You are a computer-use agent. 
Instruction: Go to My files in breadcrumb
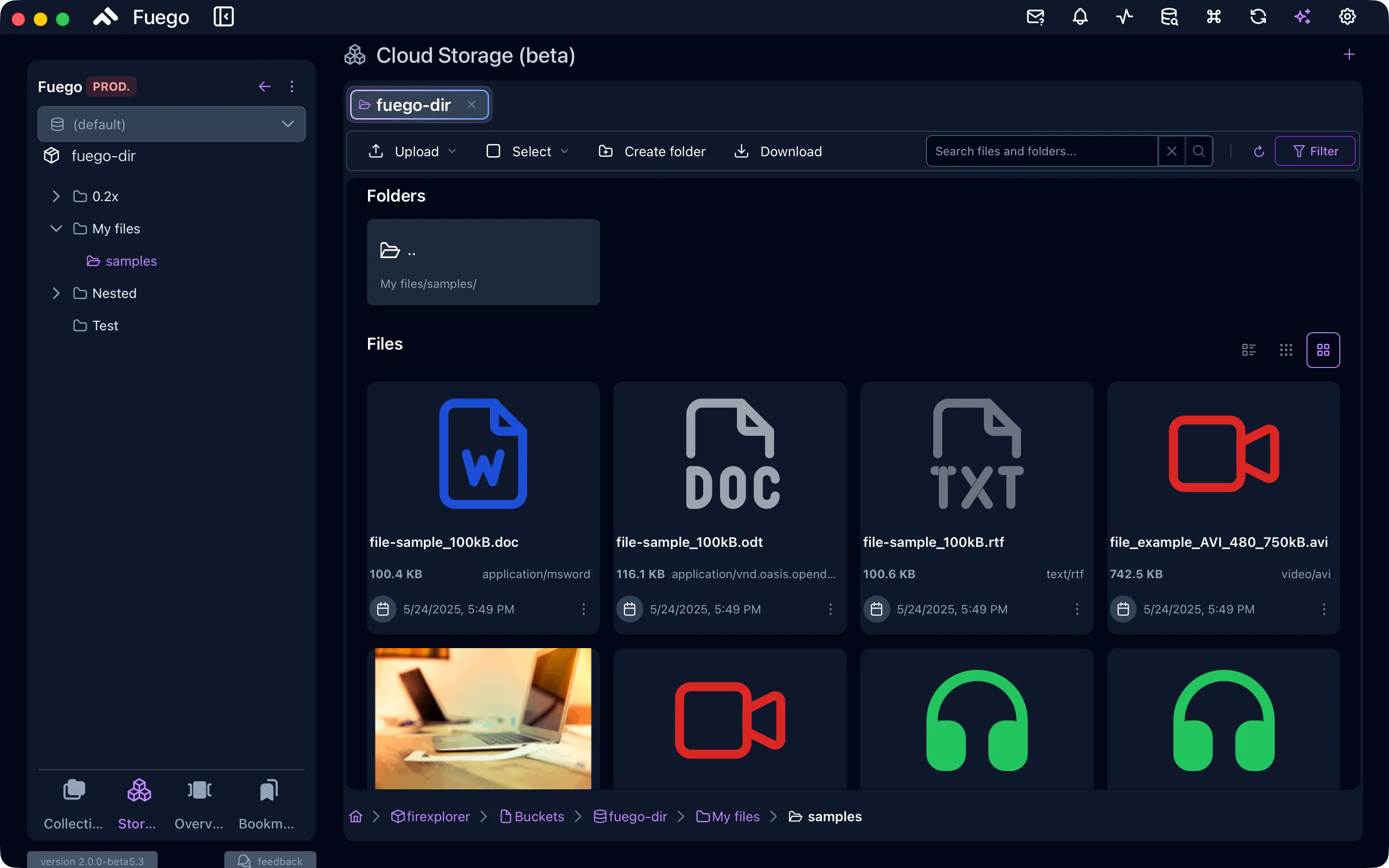click(x=728, y=816)
